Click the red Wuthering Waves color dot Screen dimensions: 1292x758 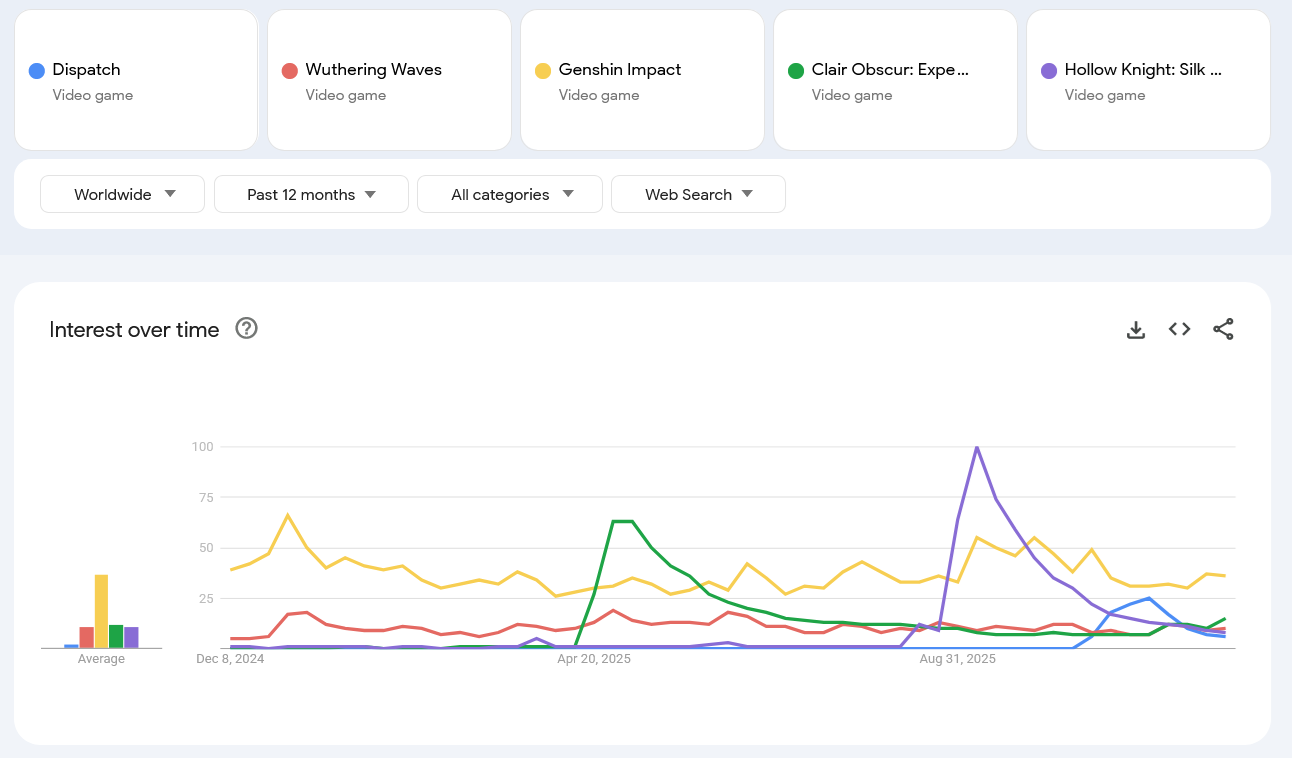290,71
